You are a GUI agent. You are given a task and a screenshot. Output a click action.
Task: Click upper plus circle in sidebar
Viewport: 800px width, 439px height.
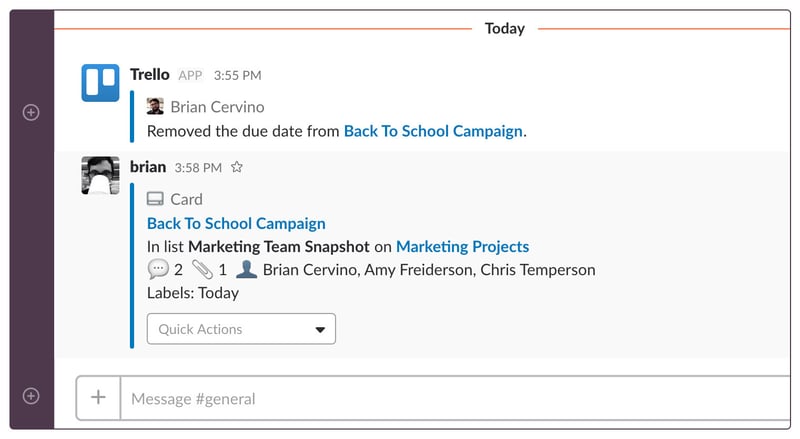pos(31,112)
